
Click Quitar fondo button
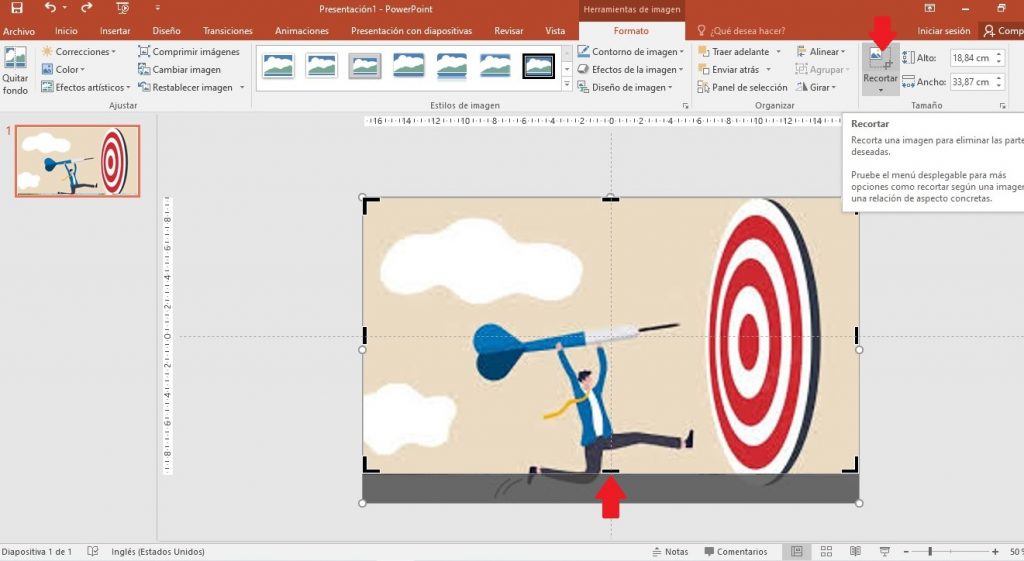pos(15,71)
